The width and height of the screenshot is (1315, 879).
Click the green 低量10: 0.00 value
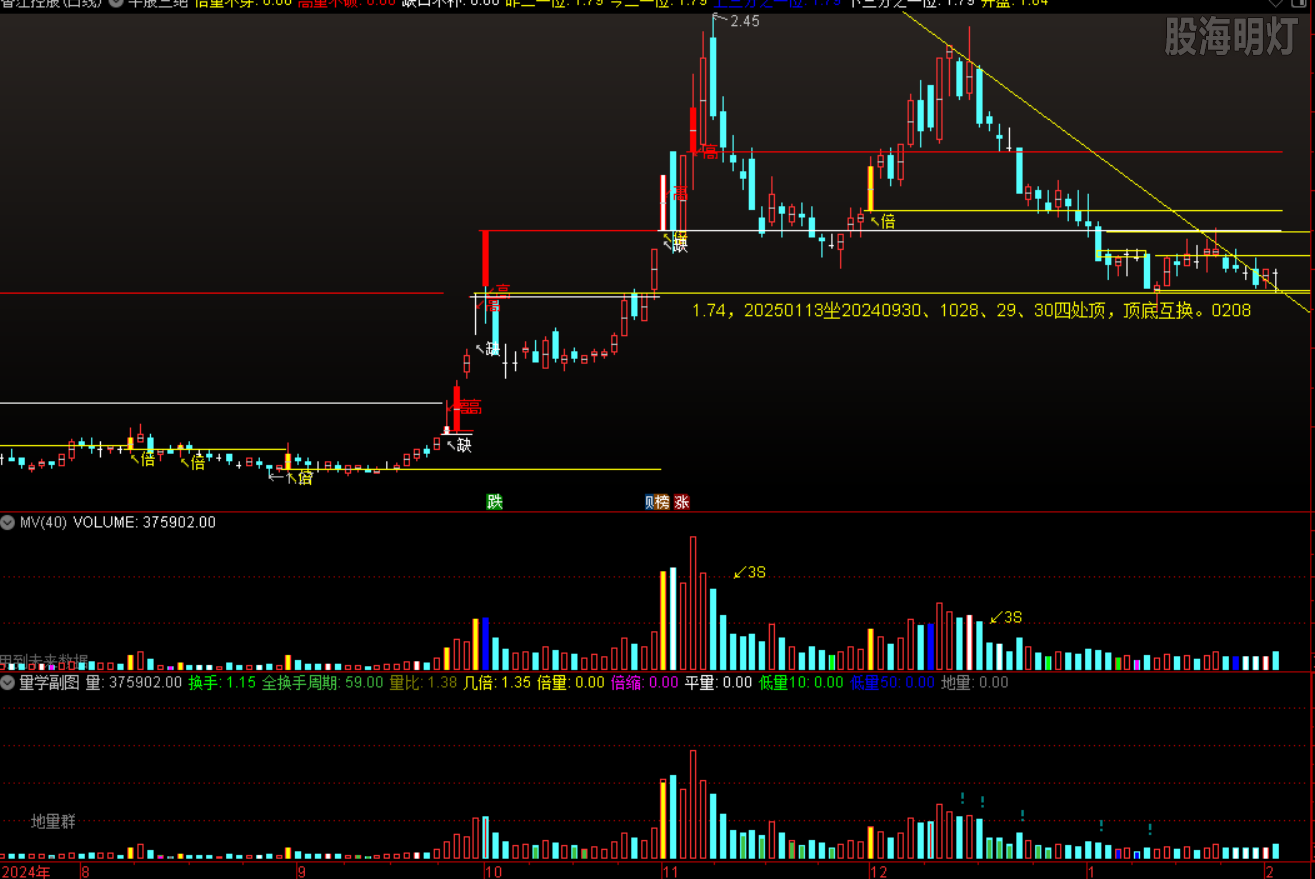pos(801,682)
